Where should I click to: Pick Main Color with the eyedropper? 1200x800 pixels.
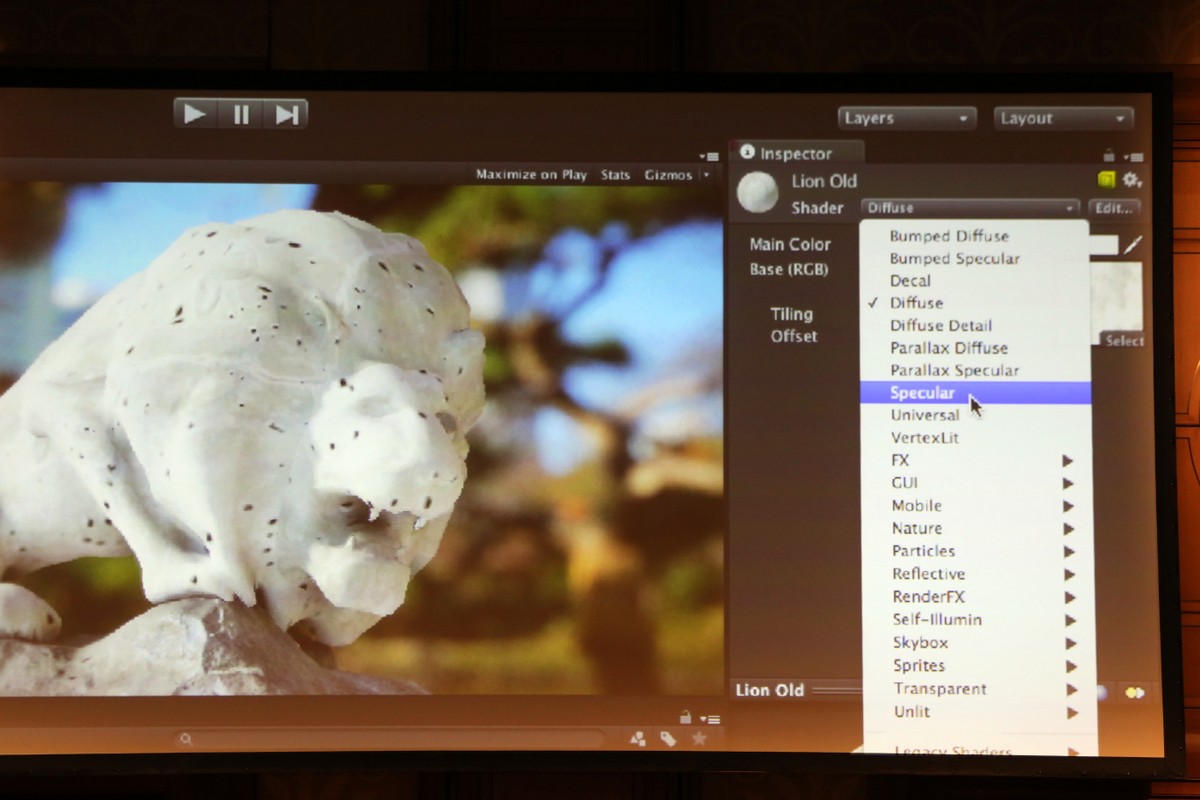1133,244
